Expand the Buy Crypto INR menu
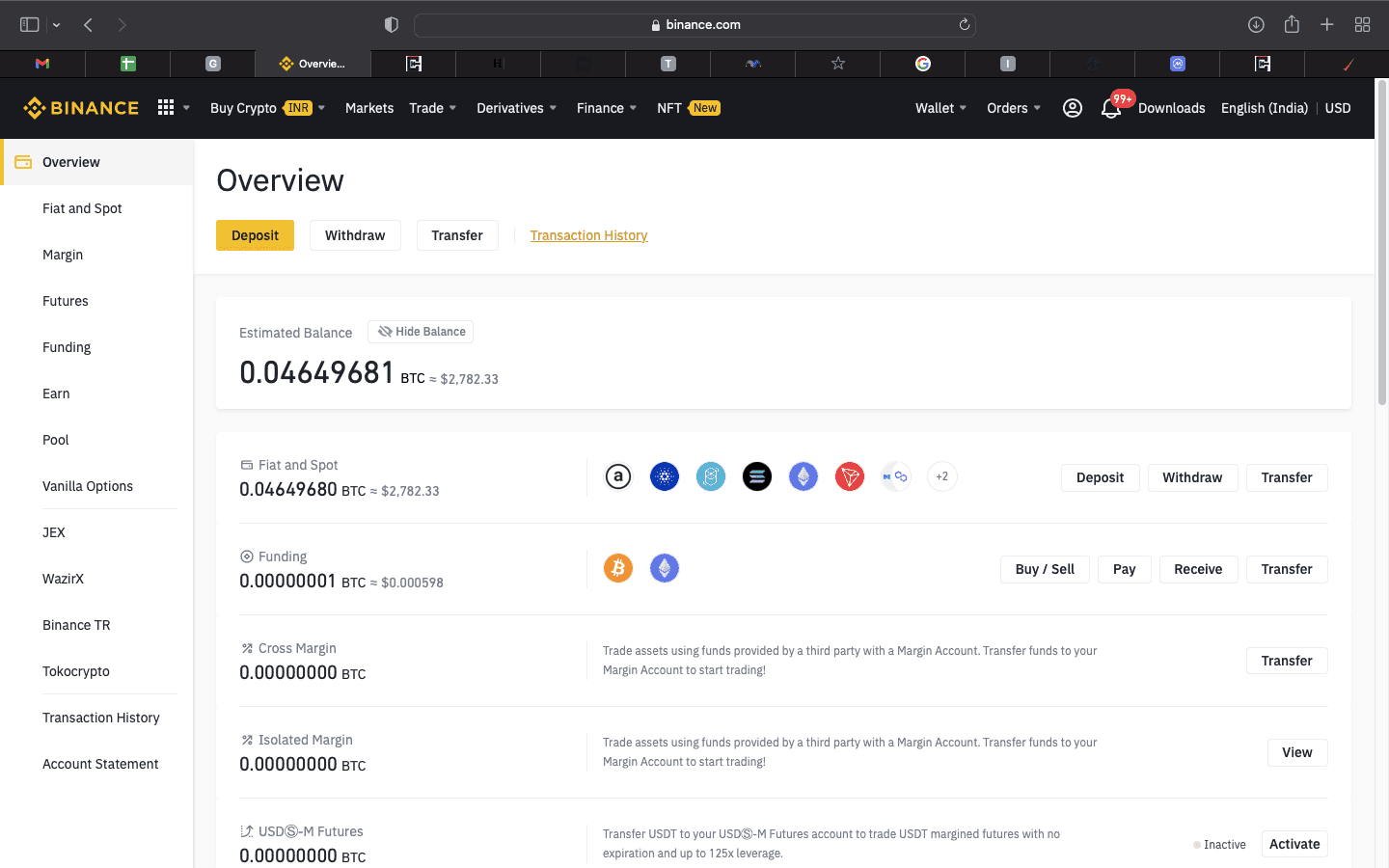Image resolution: width=1389 pixels, height=868 pixels. [x=267, y=108]
